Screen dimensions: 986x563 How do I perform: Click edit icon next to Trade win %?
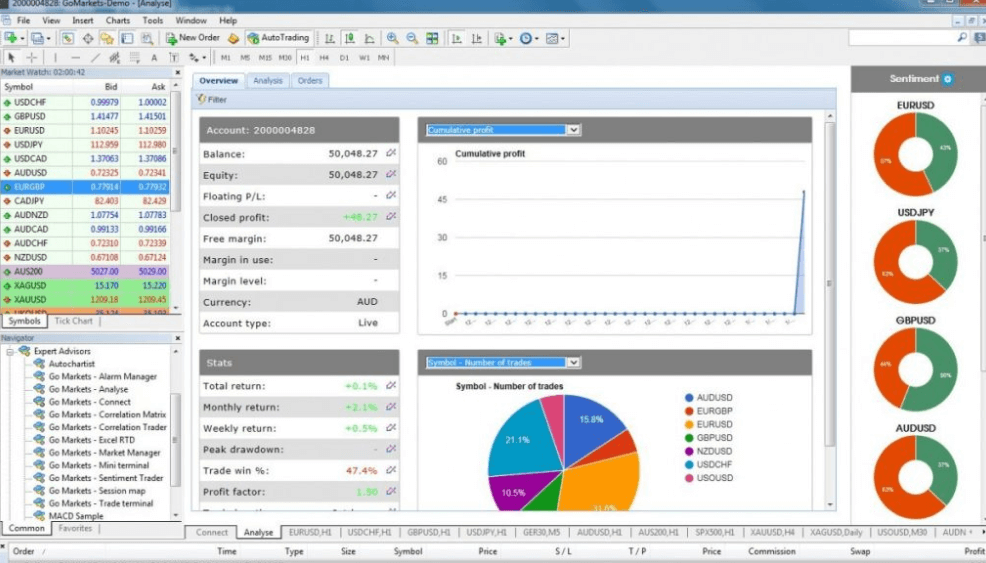[x=391, y=470]
